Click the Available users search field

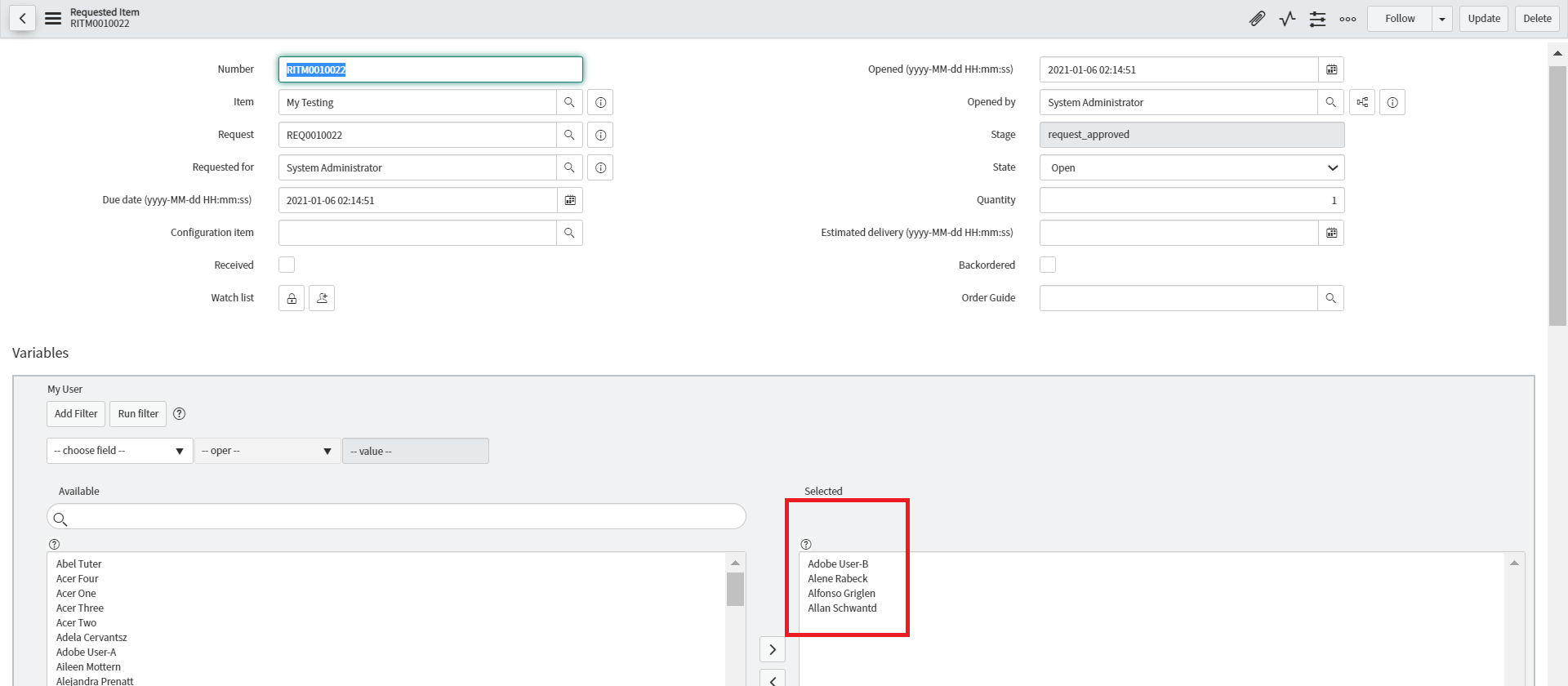click(396, 517)
